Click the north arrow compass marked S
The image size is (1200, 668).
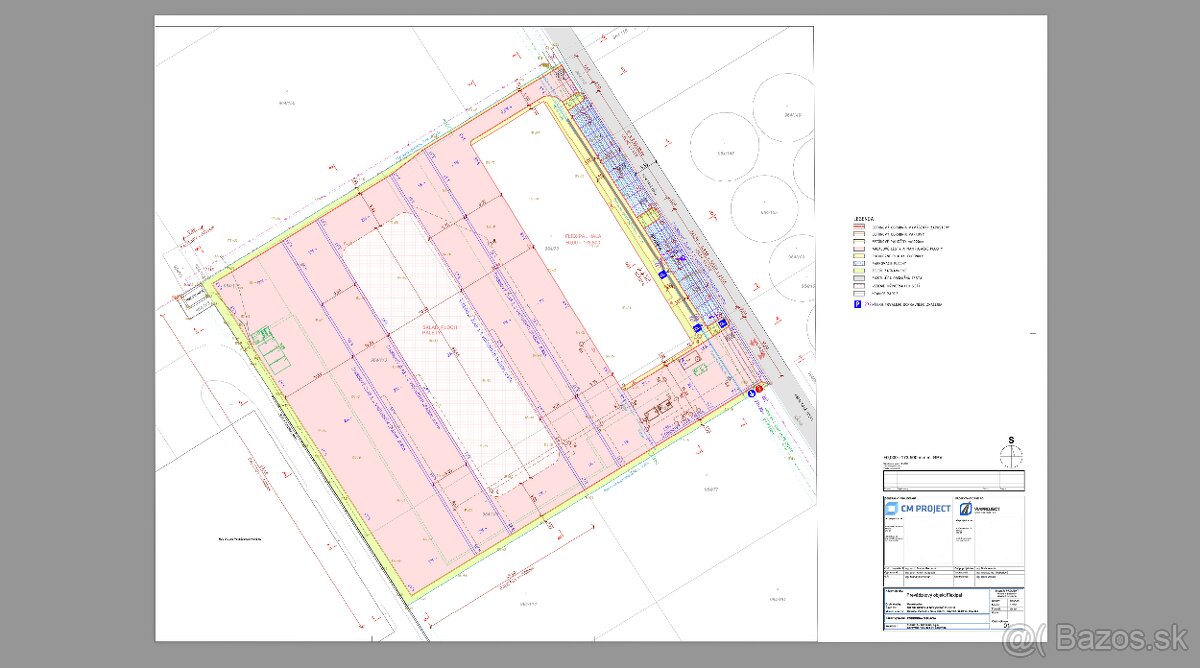(x=1012, y=453)
